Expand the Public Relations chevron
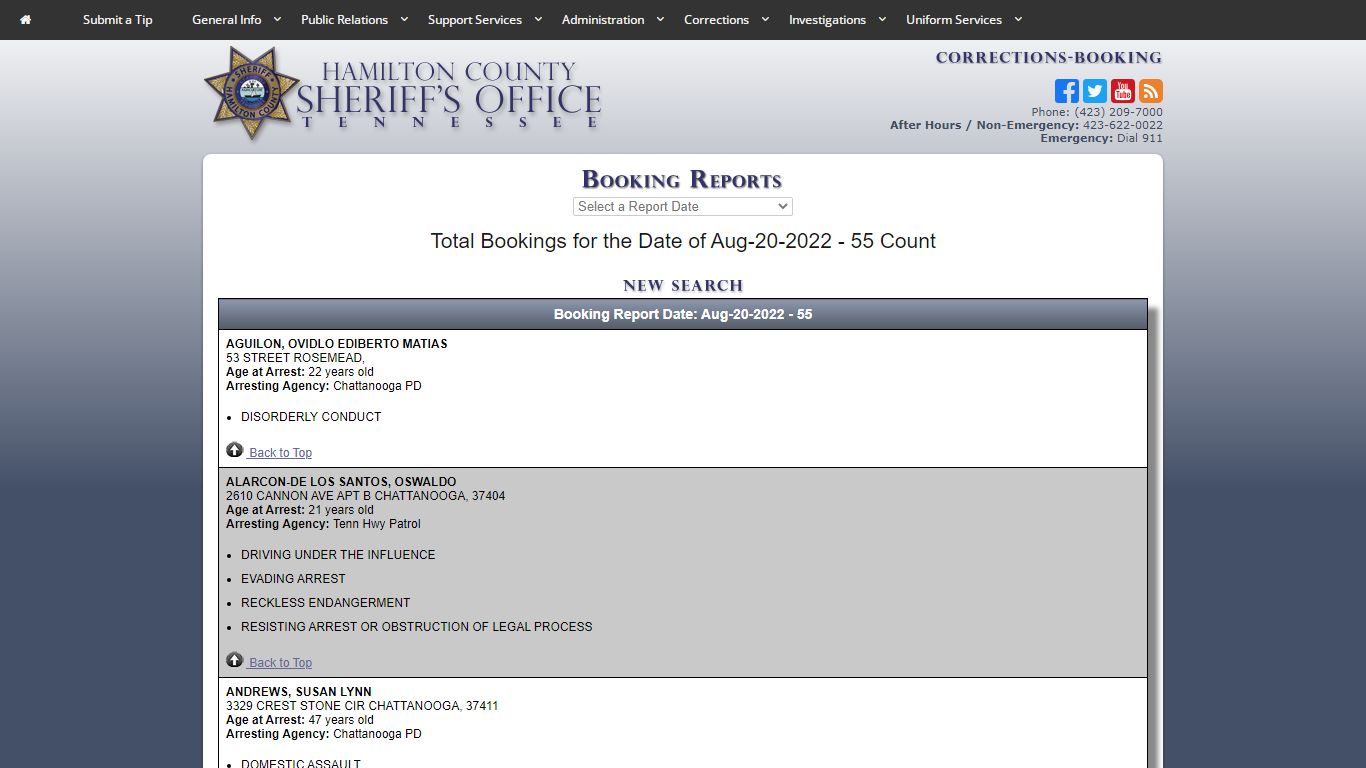The width and height of the screenshot is (1366, 768). 404,20
